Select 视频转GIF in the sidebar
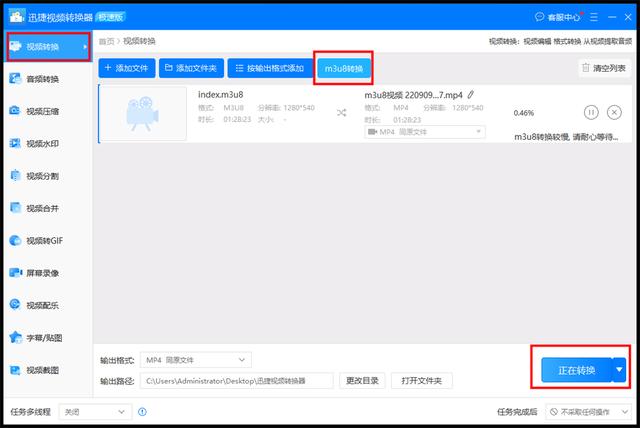The image size is (640, 428). [x=42, y=240]
